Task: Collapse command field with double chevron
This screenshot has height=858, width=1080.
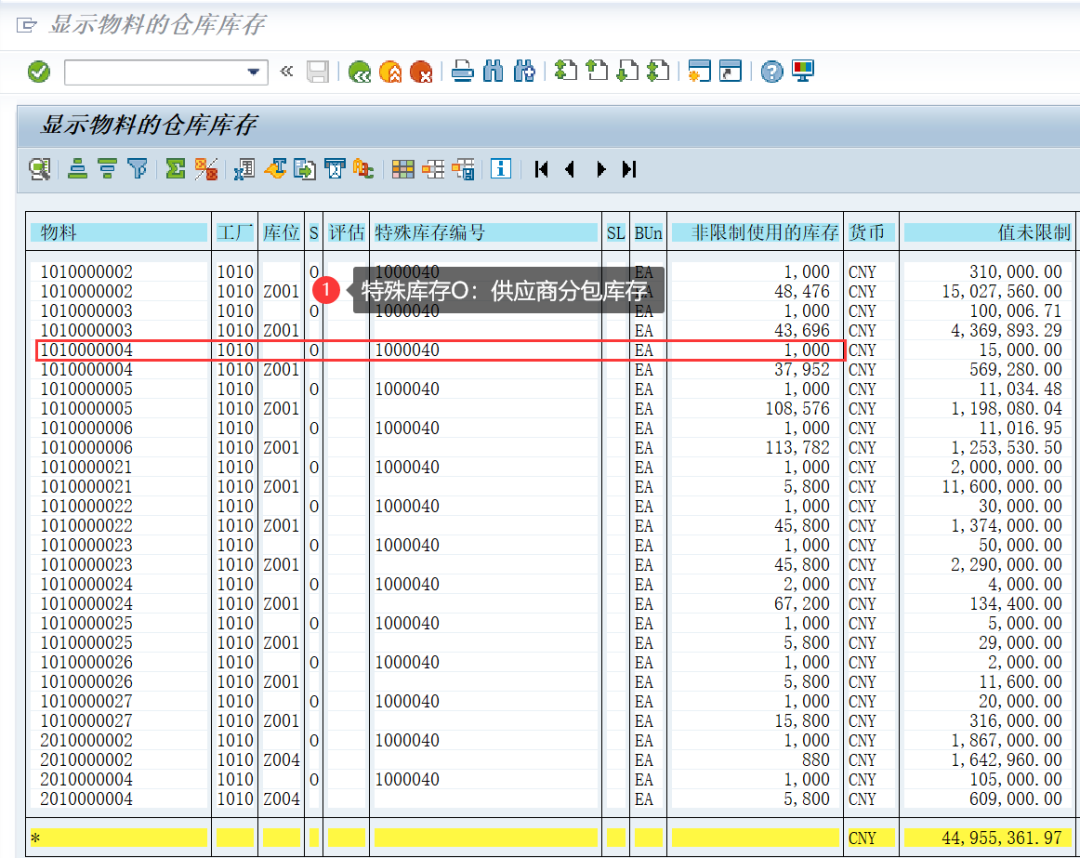Action: click(x=287, y=72)
